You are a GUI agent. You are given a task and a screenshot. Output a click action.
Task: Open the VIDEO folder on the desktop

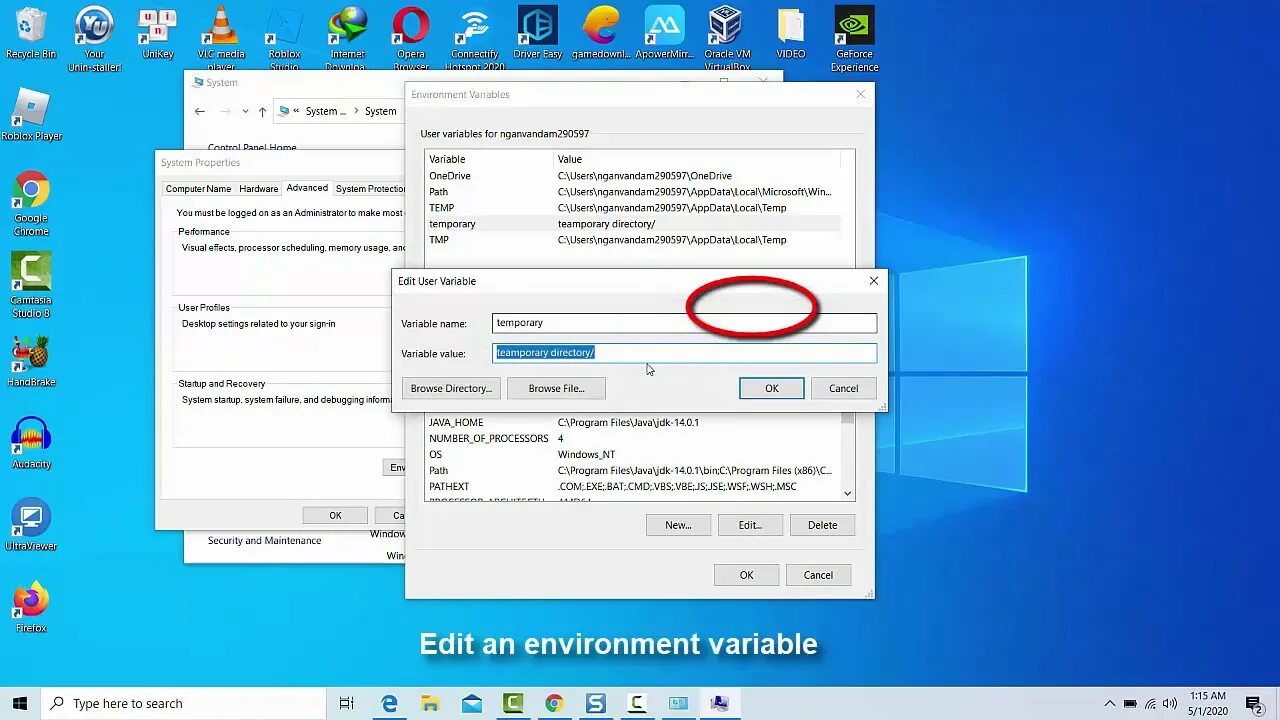790,33
